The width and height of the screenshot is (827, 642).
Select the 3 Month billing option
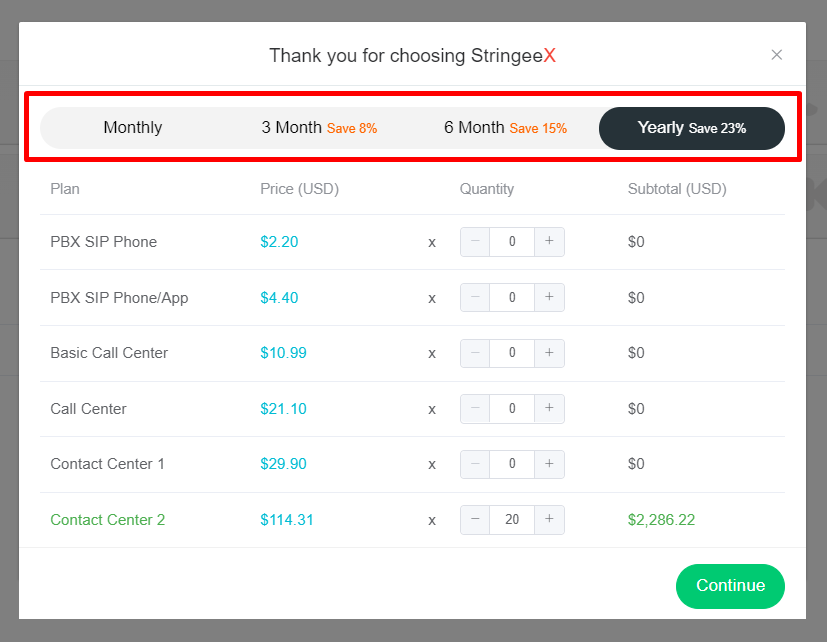pyautogui.click(x=319, y=128)
